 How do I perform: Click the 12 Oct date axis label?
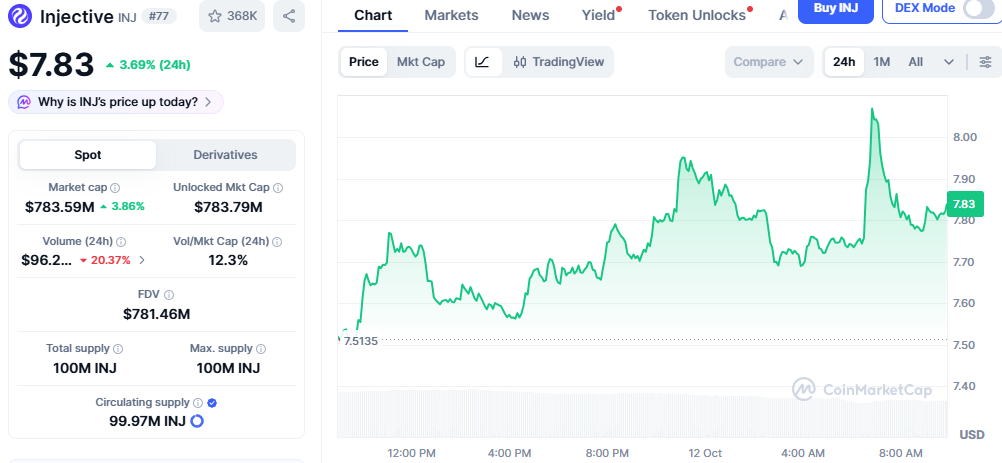[x=705, y=453]
